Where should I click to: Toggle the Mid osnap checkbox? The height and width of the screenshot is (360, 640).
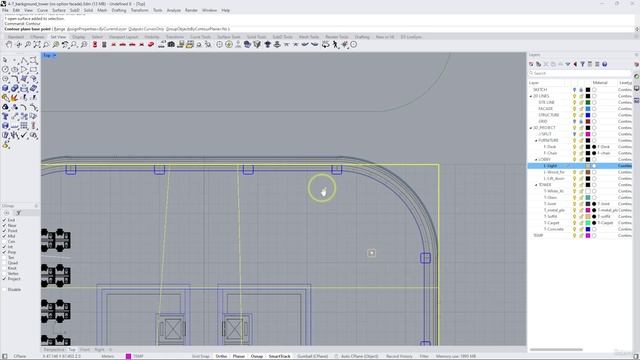(x=4, y=236)
